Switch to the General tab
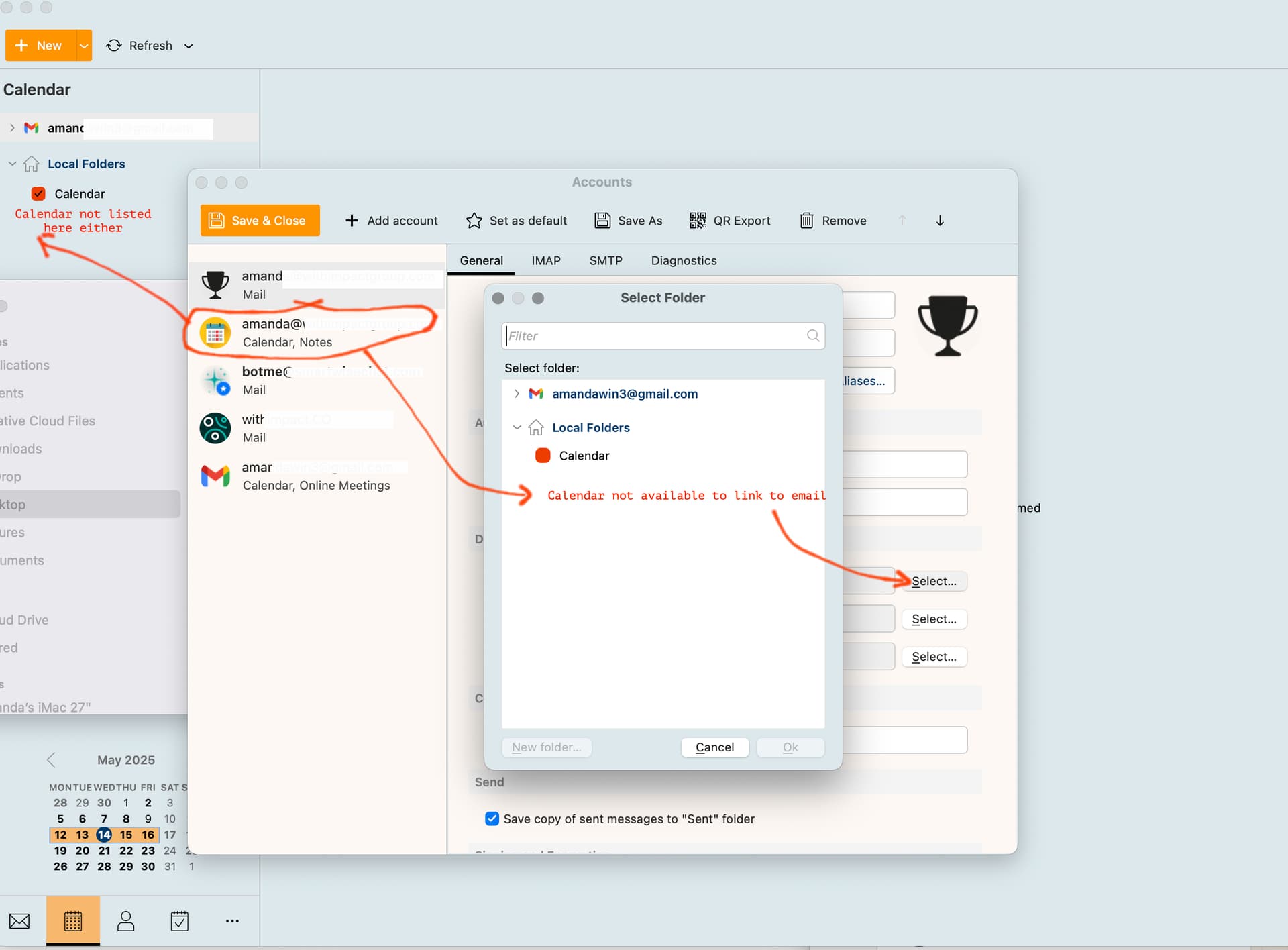Image resolution: width=1288 pixels, height=950 pixels. click(482, 260)
